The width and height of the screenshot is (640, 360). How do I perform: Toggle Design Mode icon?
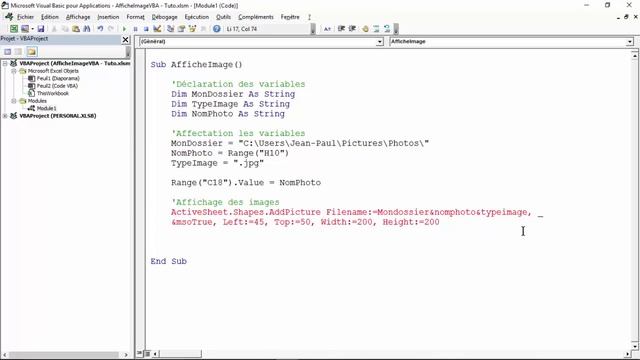[x=157, y=29]
